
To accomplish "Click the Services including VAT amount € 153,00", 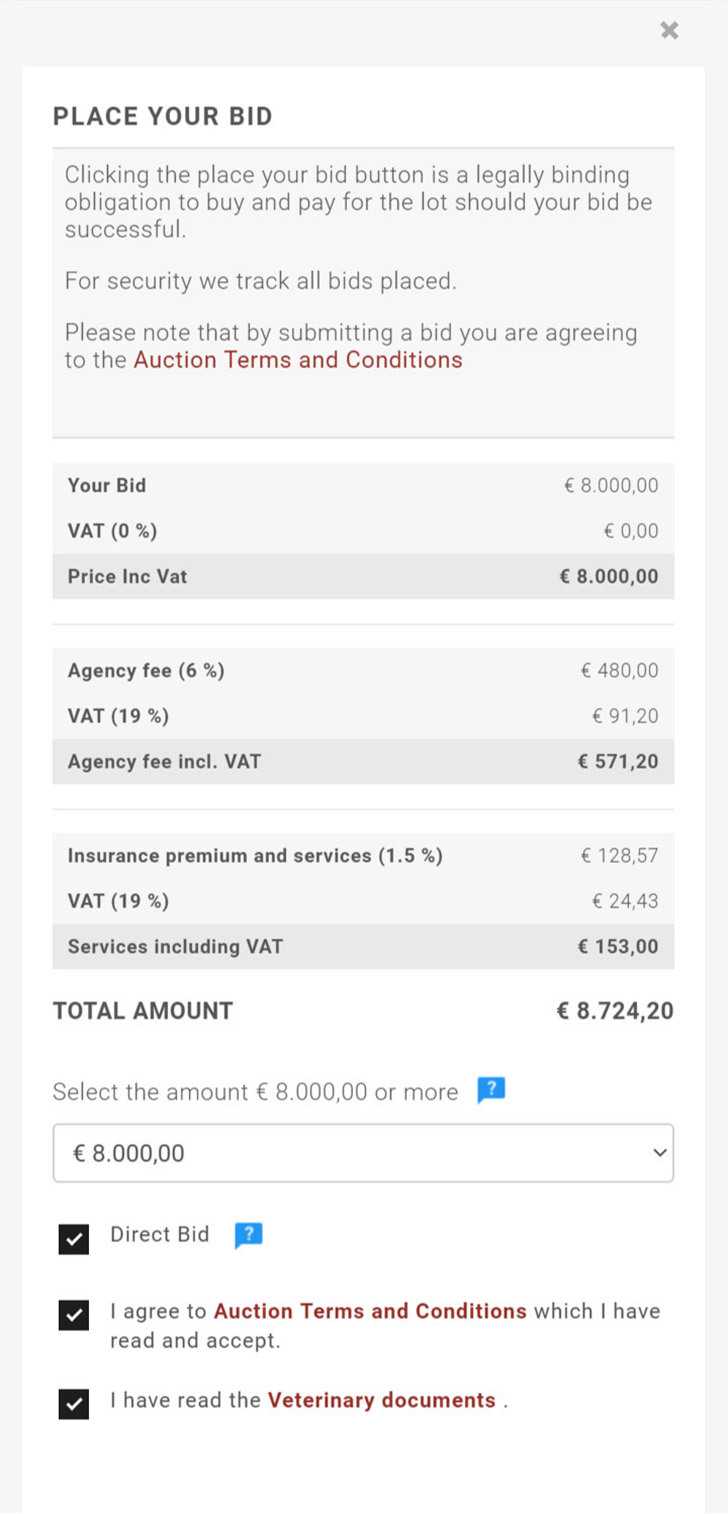I will 618,947.
